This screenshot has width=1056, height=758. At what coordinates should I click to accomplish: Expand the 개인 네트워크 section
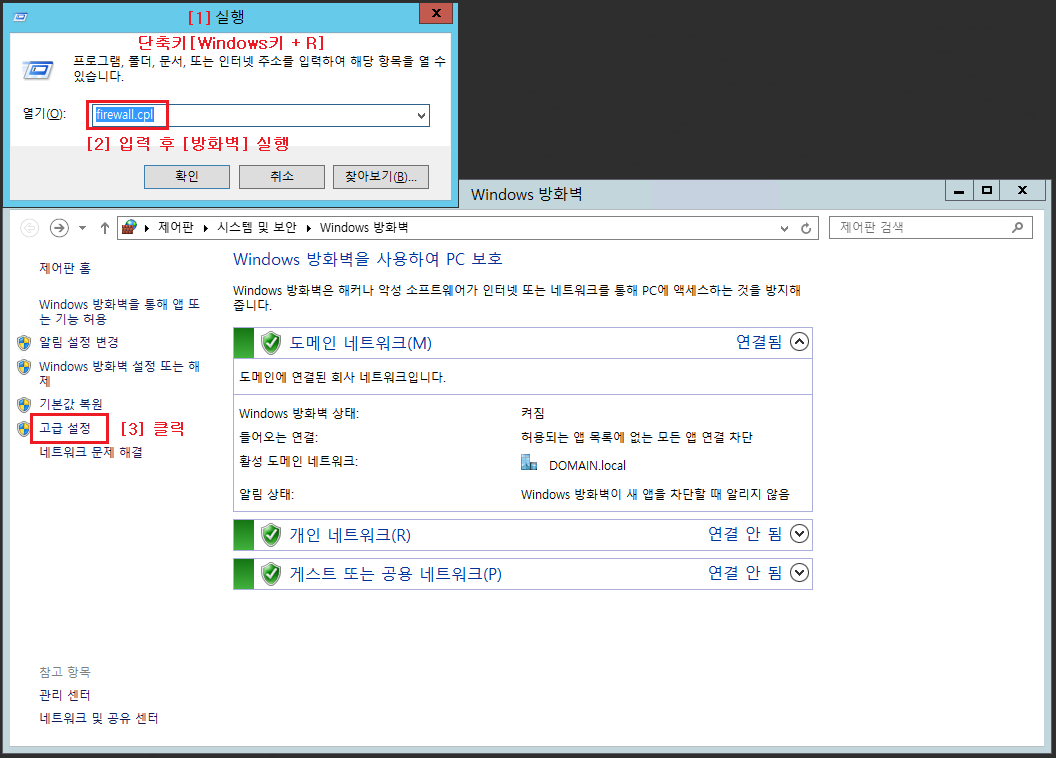point(799,534)
